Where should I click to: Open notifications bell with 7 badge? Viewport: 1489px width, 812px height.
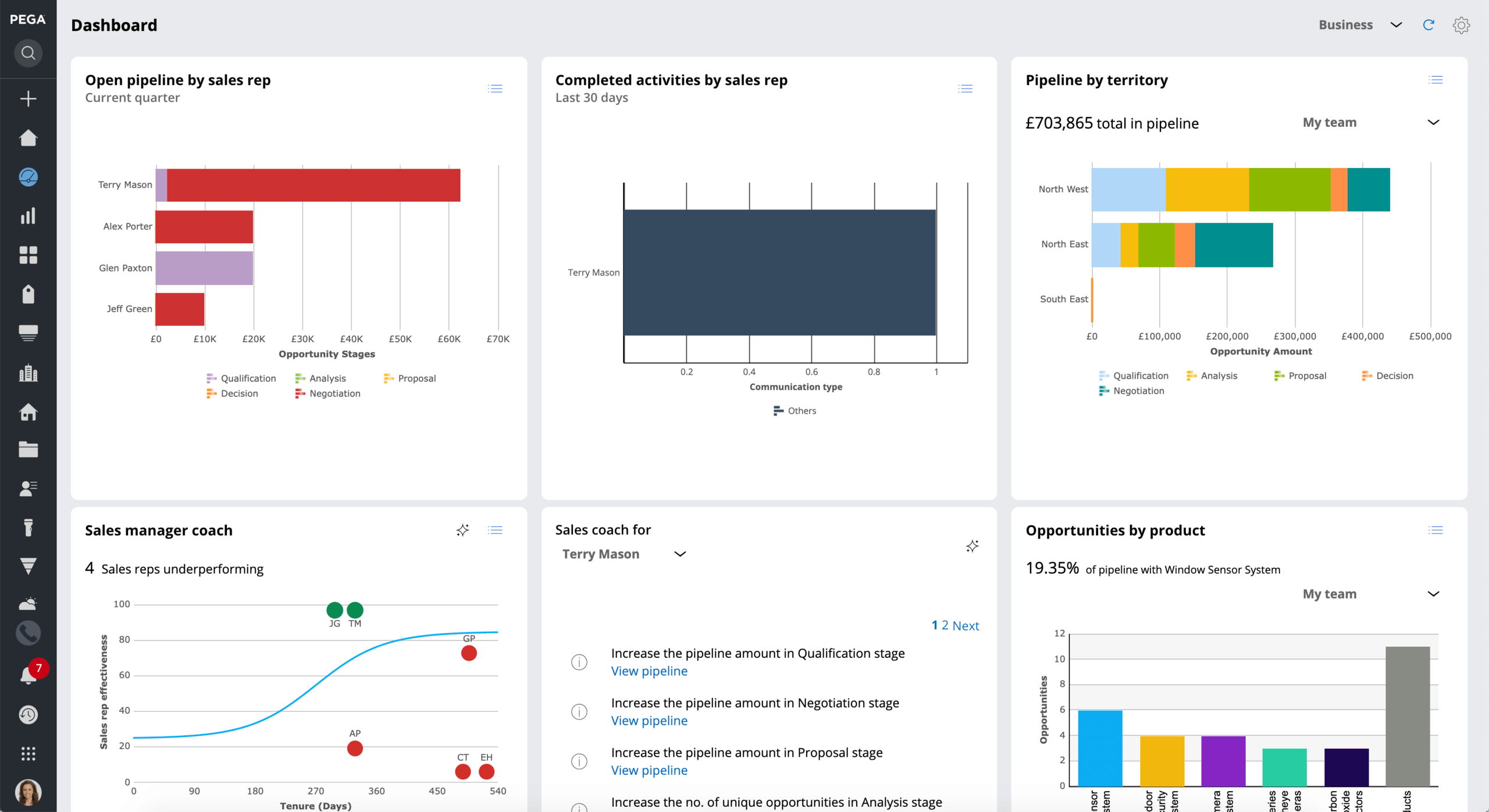[x=28, y=675]
